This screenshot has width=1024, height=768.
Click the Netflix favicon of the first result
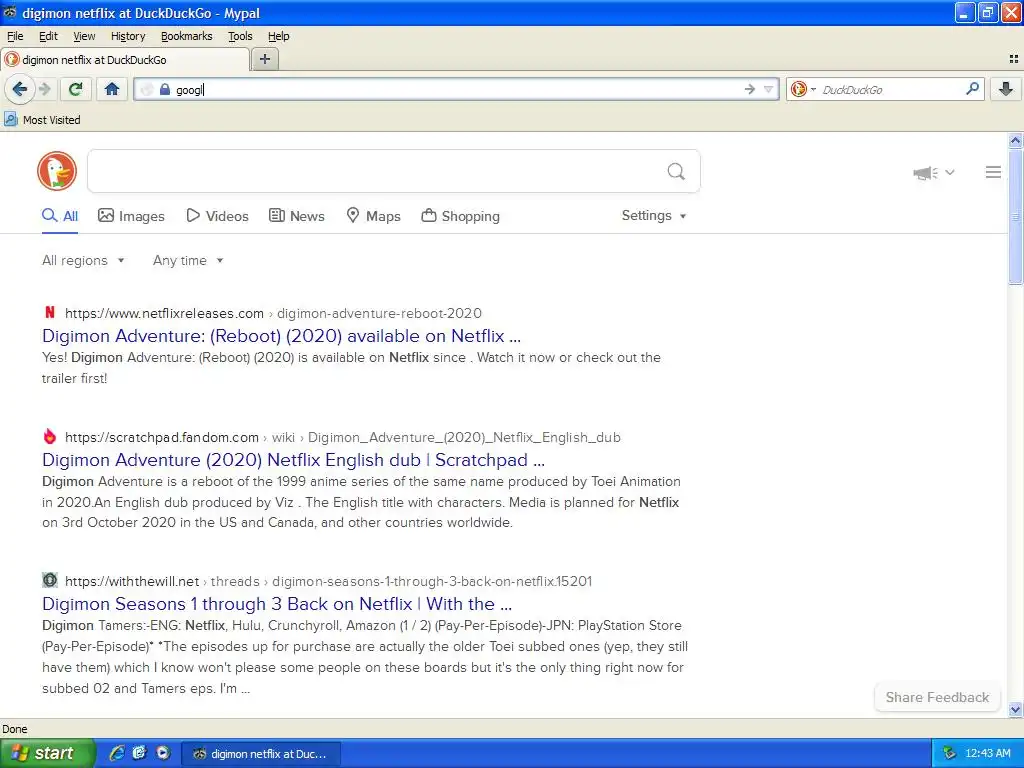pos(50,312)
